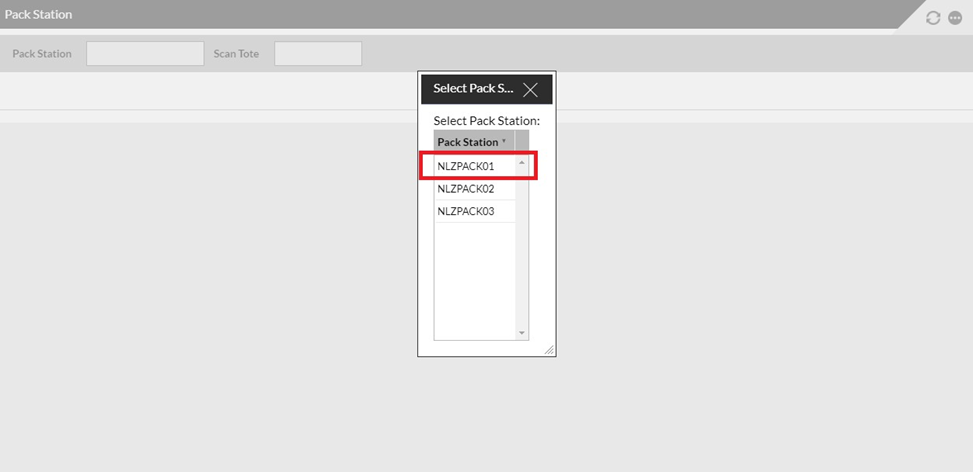Choose the NLZPACK02 pack station
973x472 pixels.
[466, 188]
